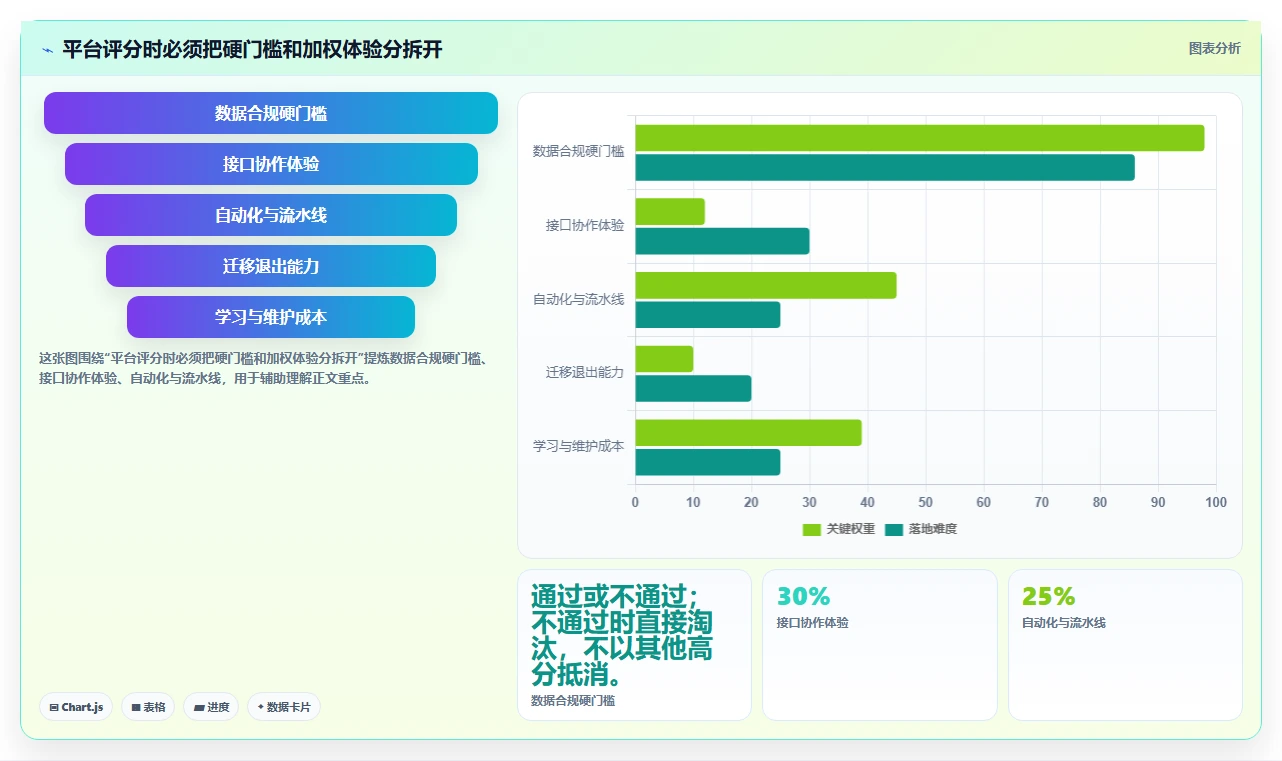Select the 数据合规硬门槛 funnel bar
The image size is (1282, 761).
[x=271, y=113]
